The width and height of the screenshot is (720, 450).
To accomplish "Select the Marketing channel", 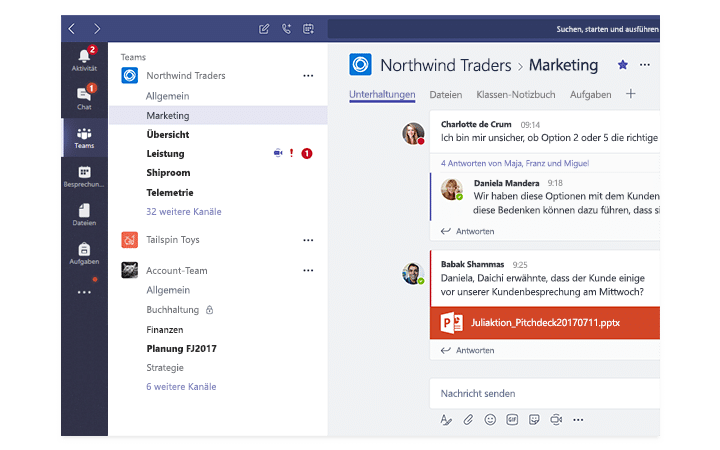I will point(218,115).
